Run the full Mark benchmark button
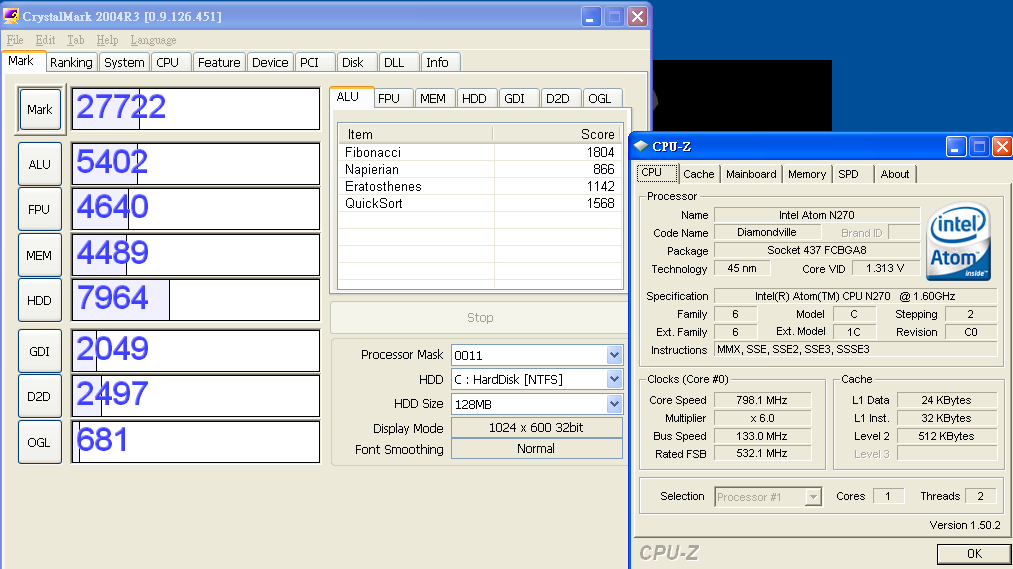 point(40,109)
